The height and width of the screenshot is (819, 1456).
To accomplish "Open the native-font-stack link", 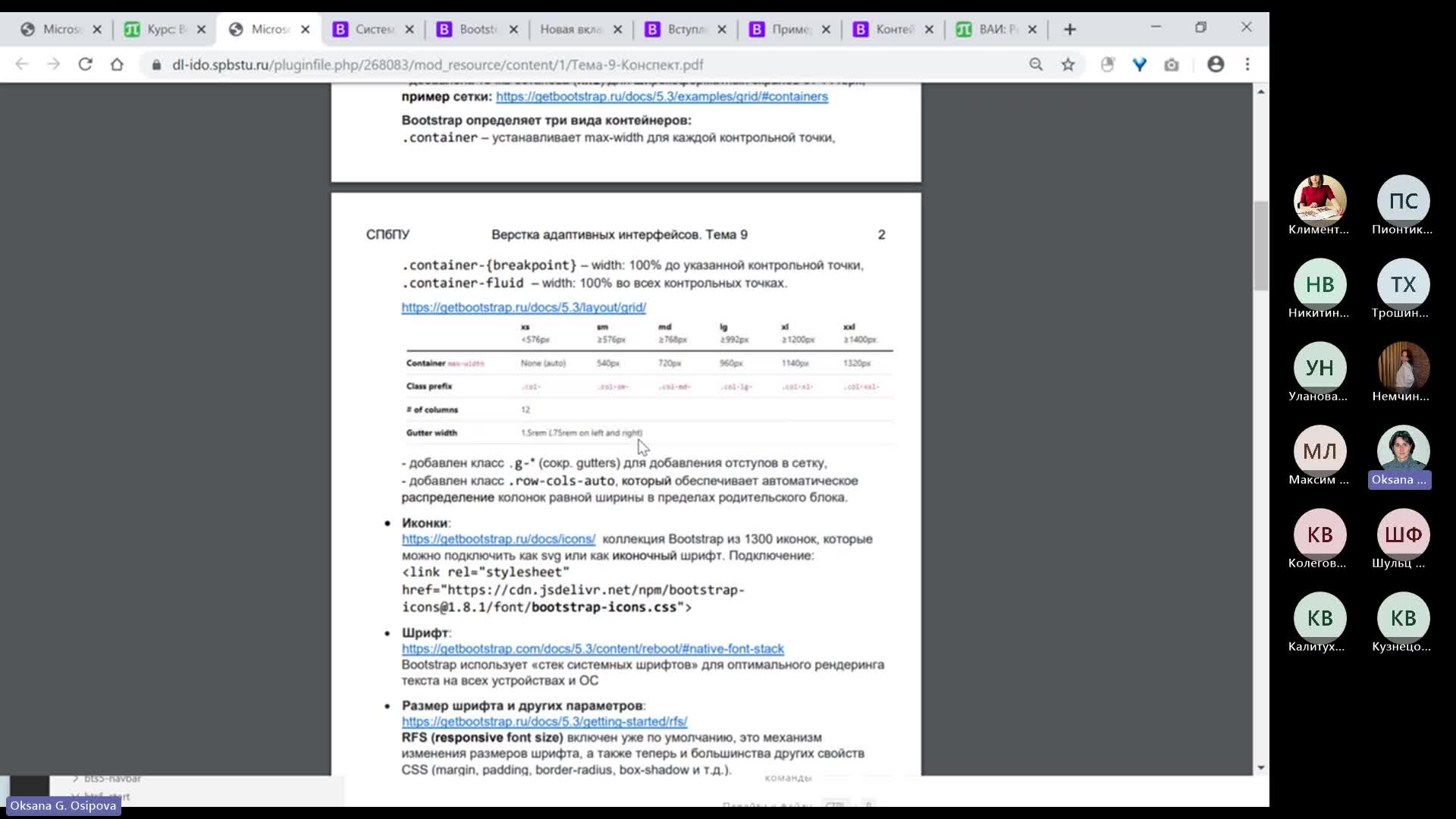I will [x=593, y=649].
